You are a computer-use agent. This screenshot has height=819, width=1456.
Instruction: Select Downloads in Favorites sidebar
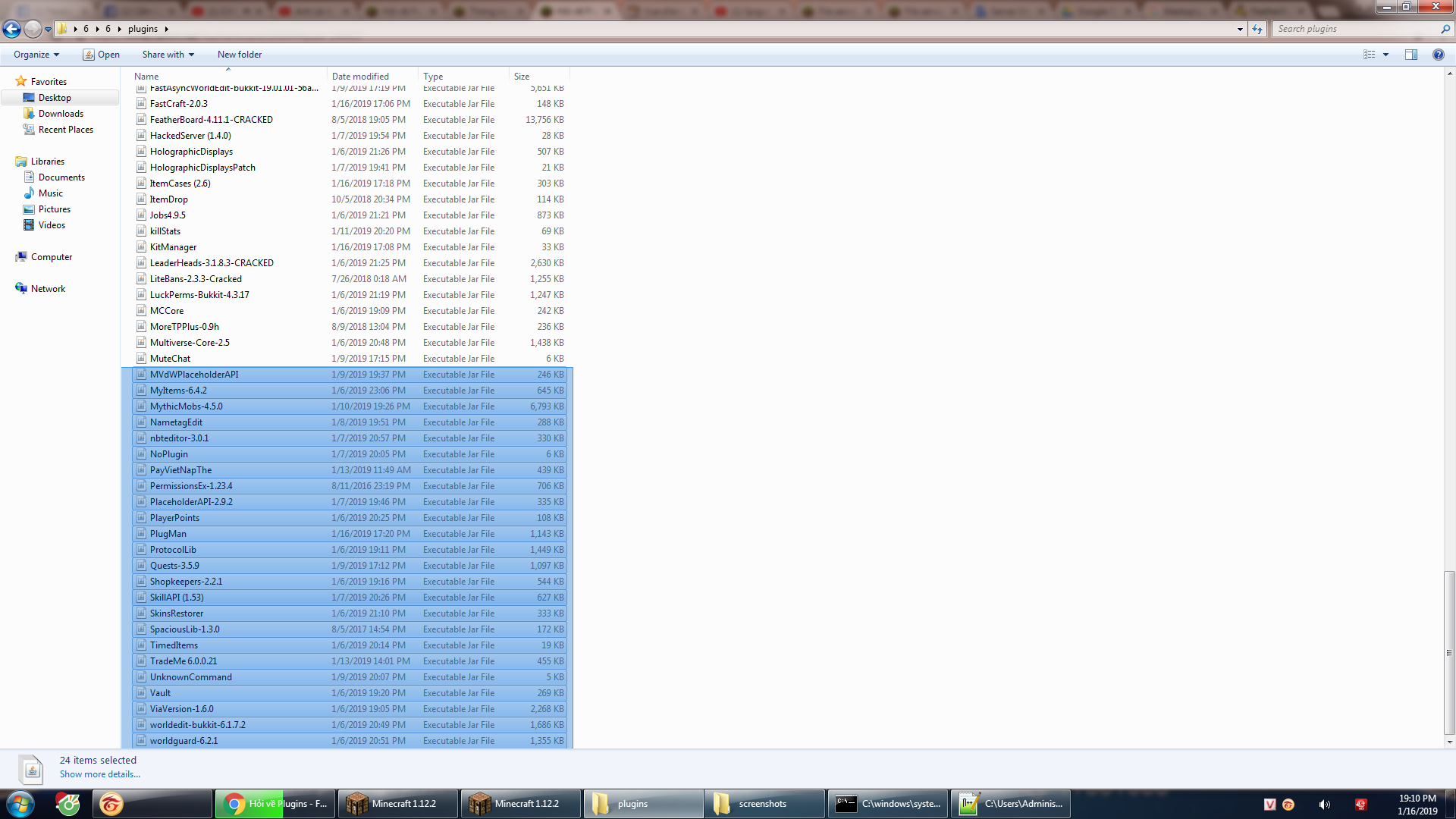[61, 114]
